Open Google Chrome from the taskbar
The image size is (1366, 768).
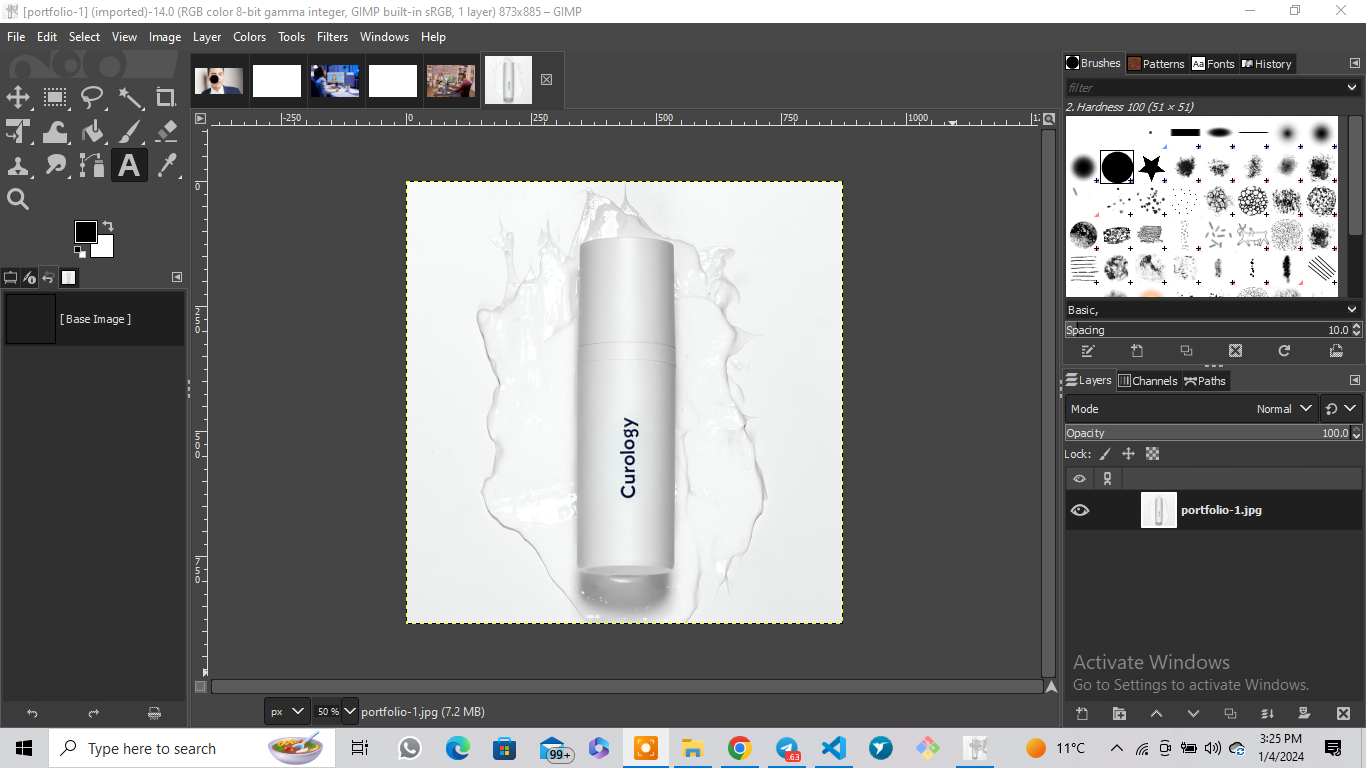[x=739, y=748]
